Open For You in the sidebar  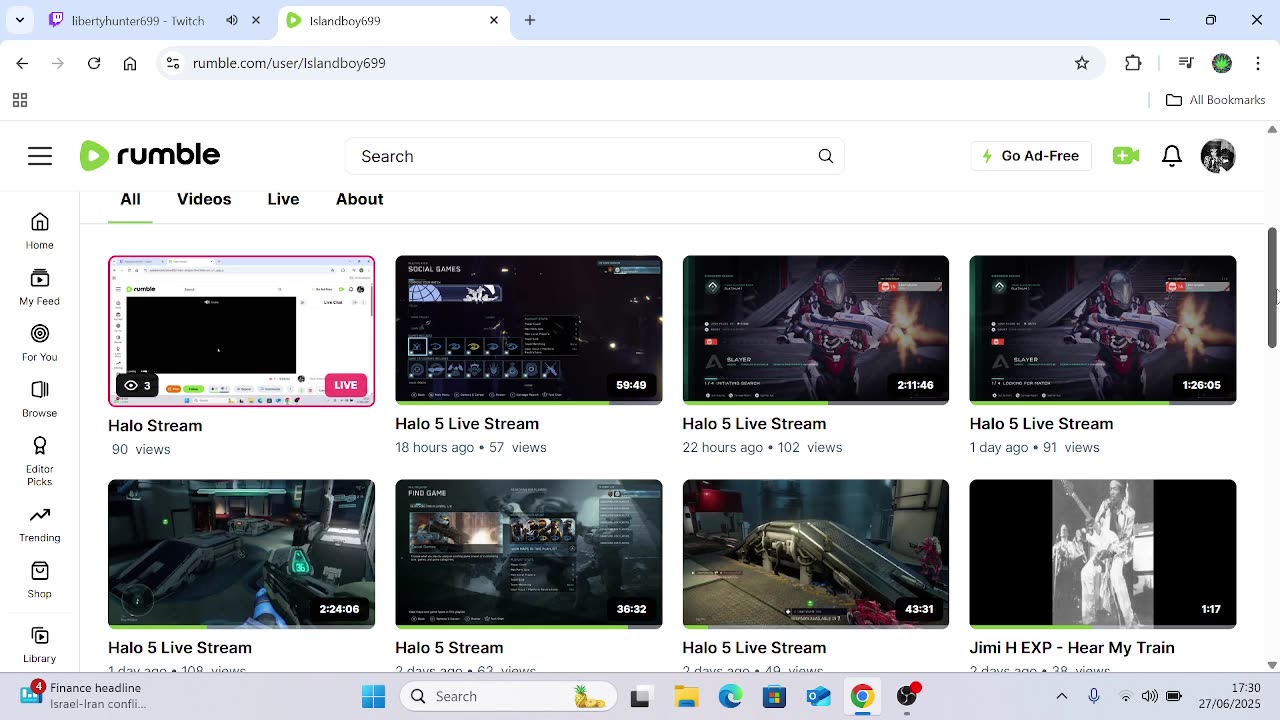coord(40,342)
